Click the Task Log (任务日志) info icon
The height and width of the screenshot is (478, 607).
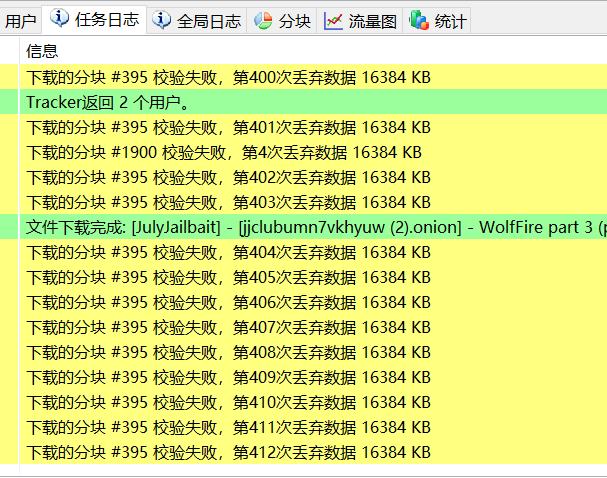(60, 19)
